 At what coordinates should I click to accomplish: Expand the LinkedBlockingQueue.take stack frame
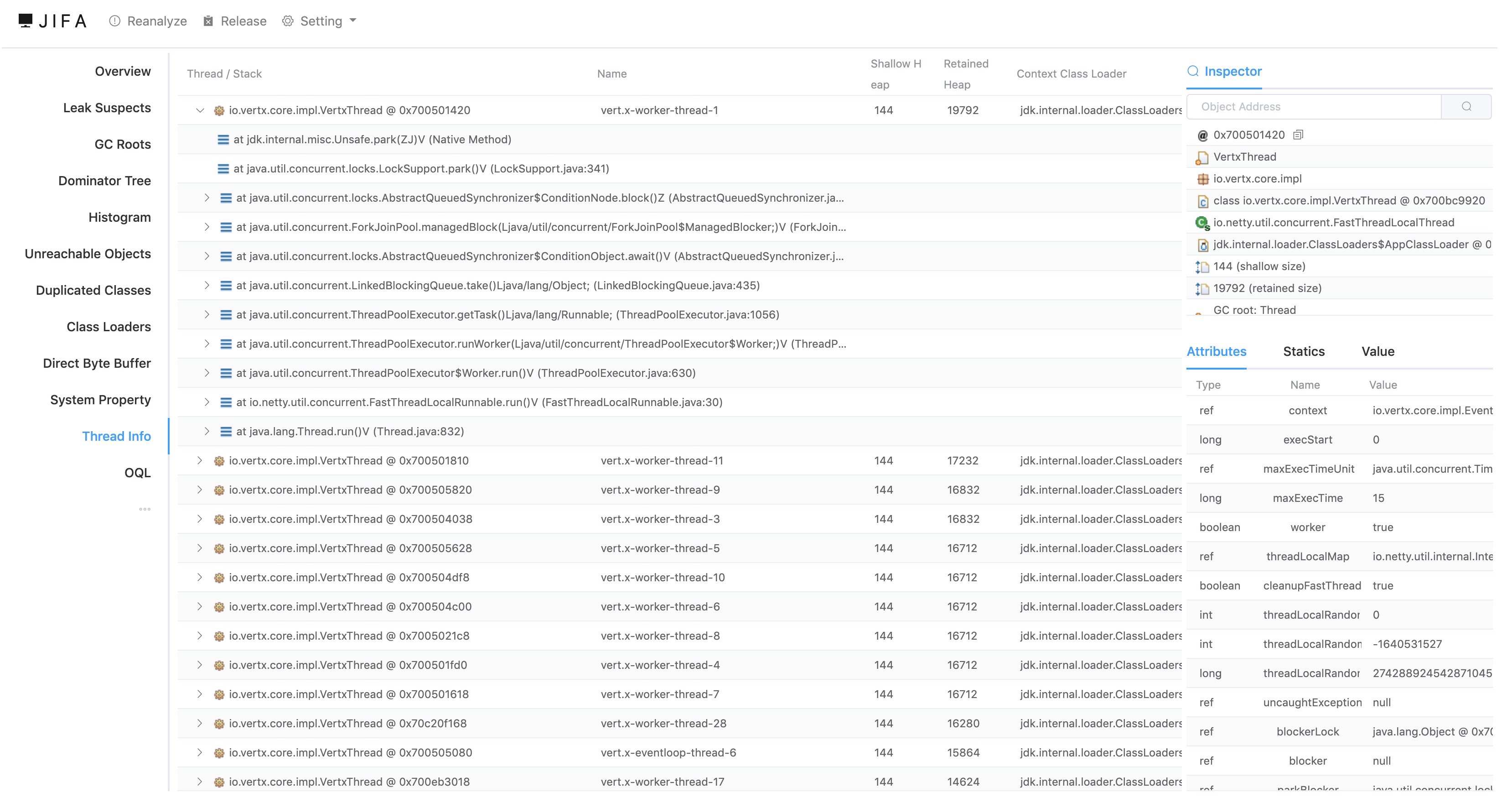click(x=207, y=286)
